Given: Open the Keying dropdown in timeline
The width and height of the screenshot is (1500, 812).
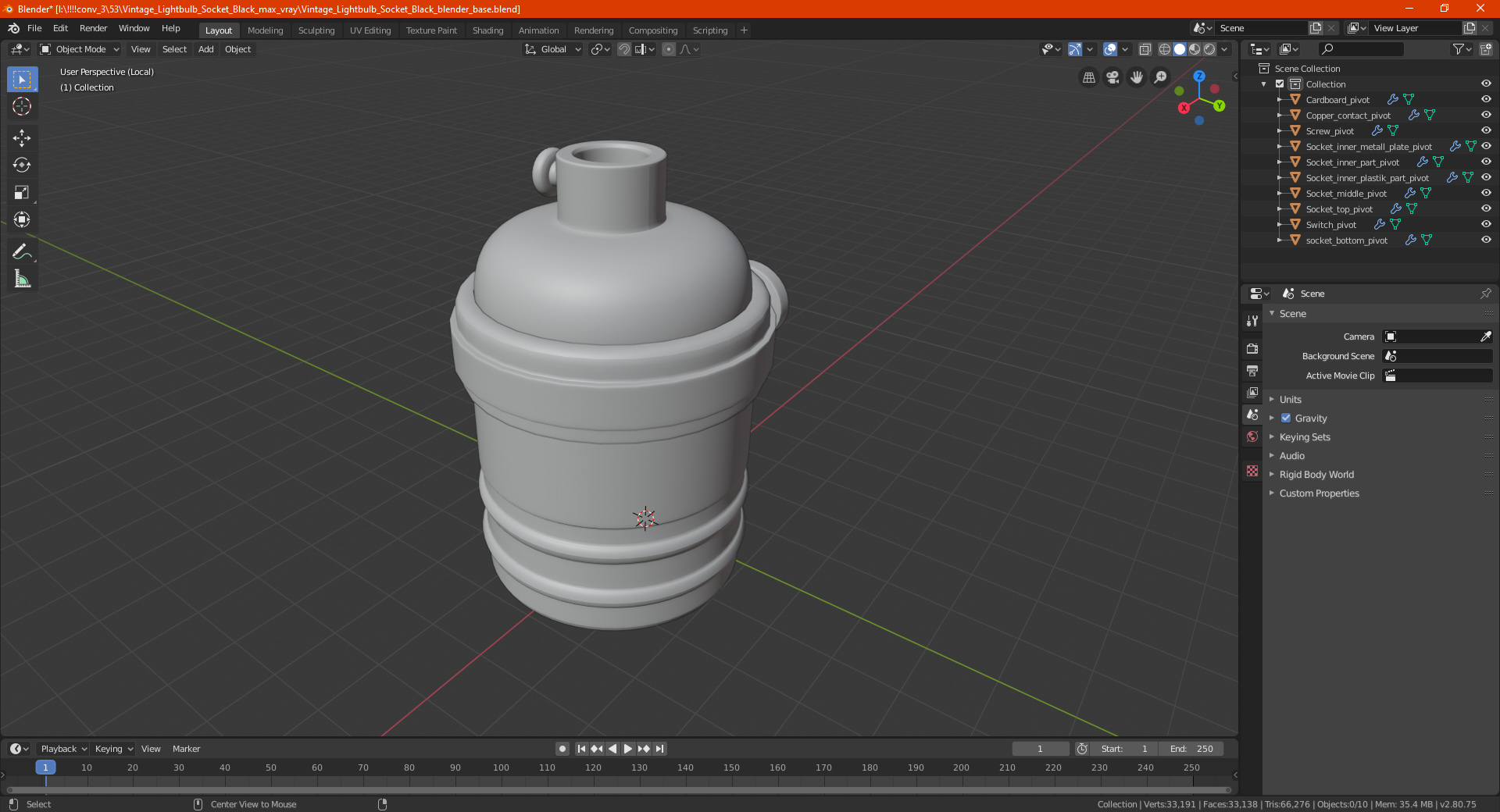Looking at the screenshot, I should coord(114,749).
